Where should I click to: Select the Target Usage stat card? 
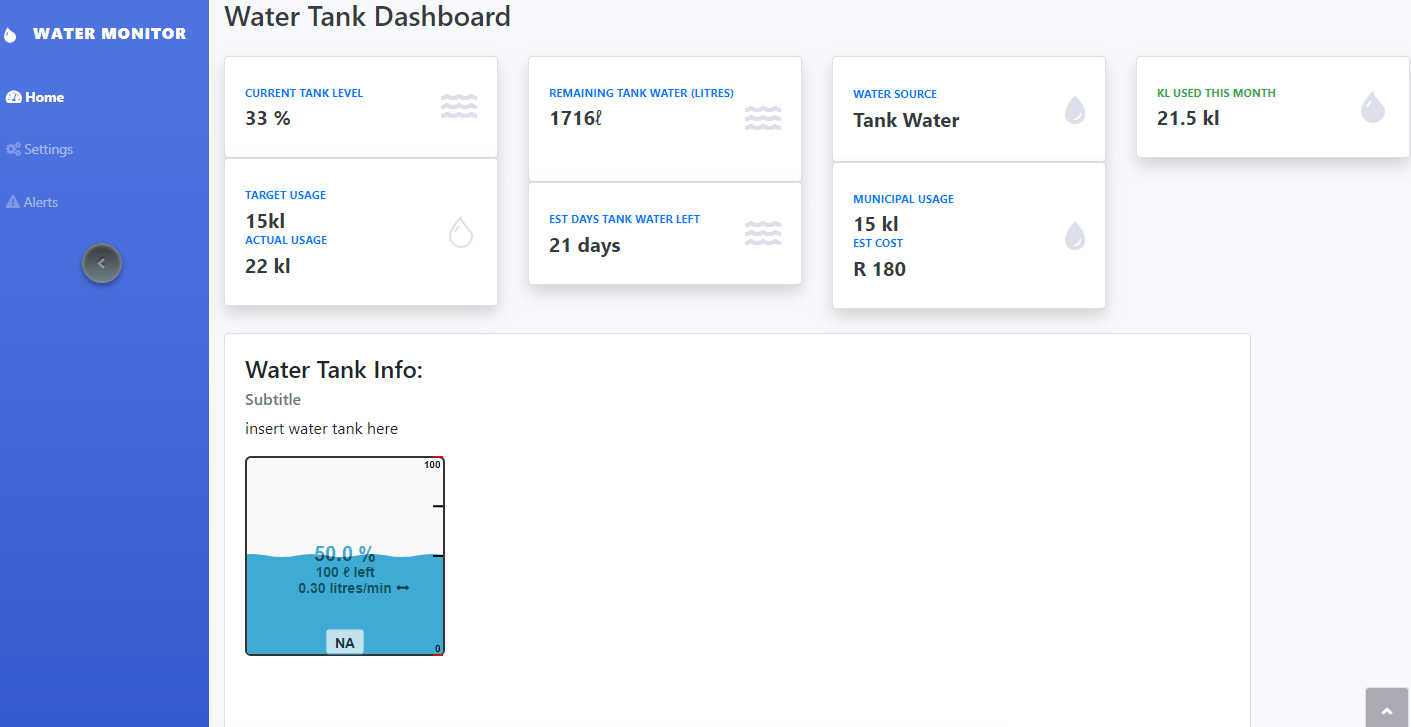tap(360, 230)
